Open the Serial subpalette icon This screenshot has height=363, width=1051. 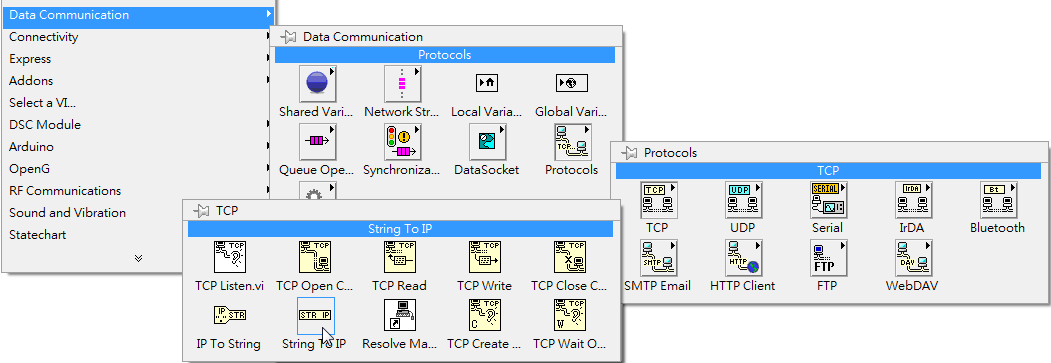(x=828, y=200)
